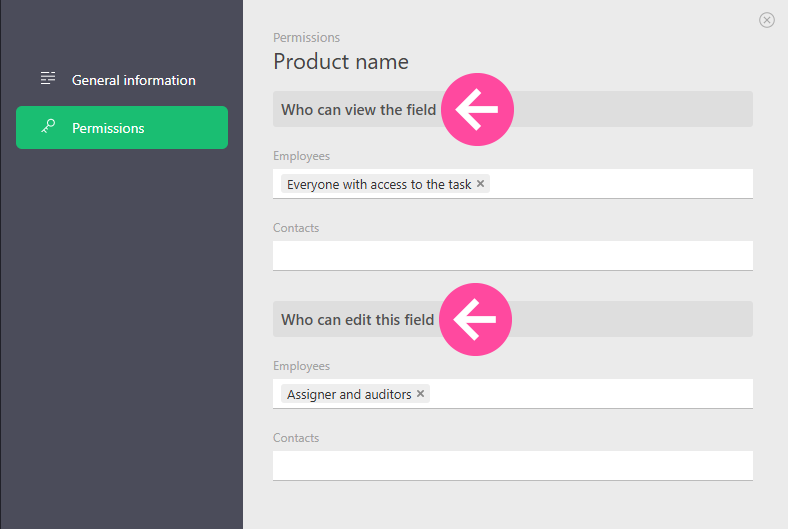Click the "Who can view the field" header
The width and height of the screenshot is (788, 529).
(x=357, y=110)
